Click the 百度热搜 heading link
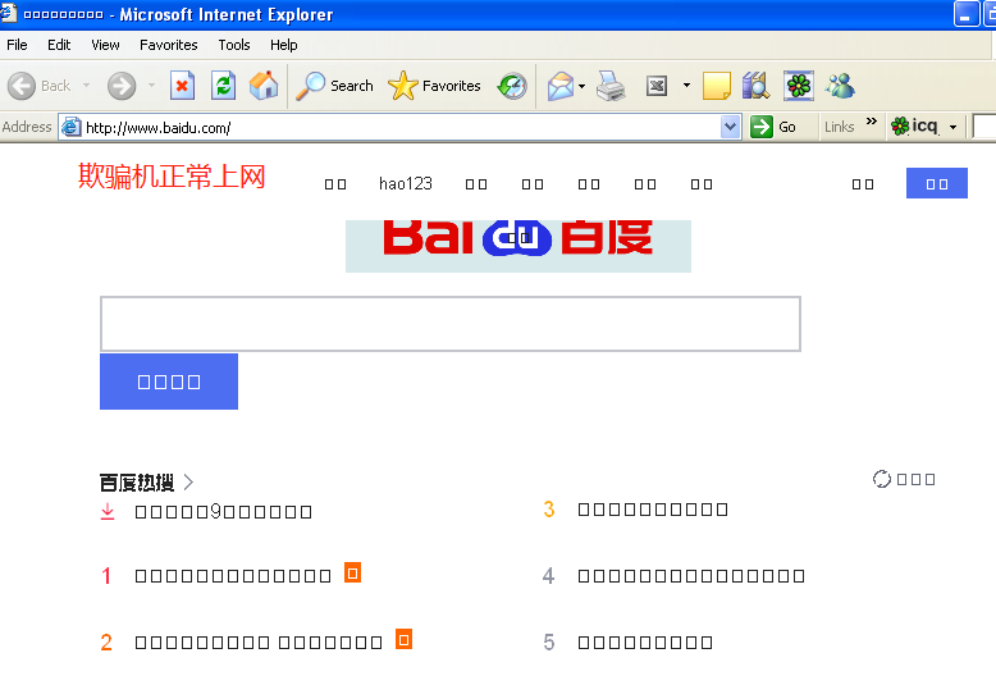996x676 pixels. [x=137, y=483]
